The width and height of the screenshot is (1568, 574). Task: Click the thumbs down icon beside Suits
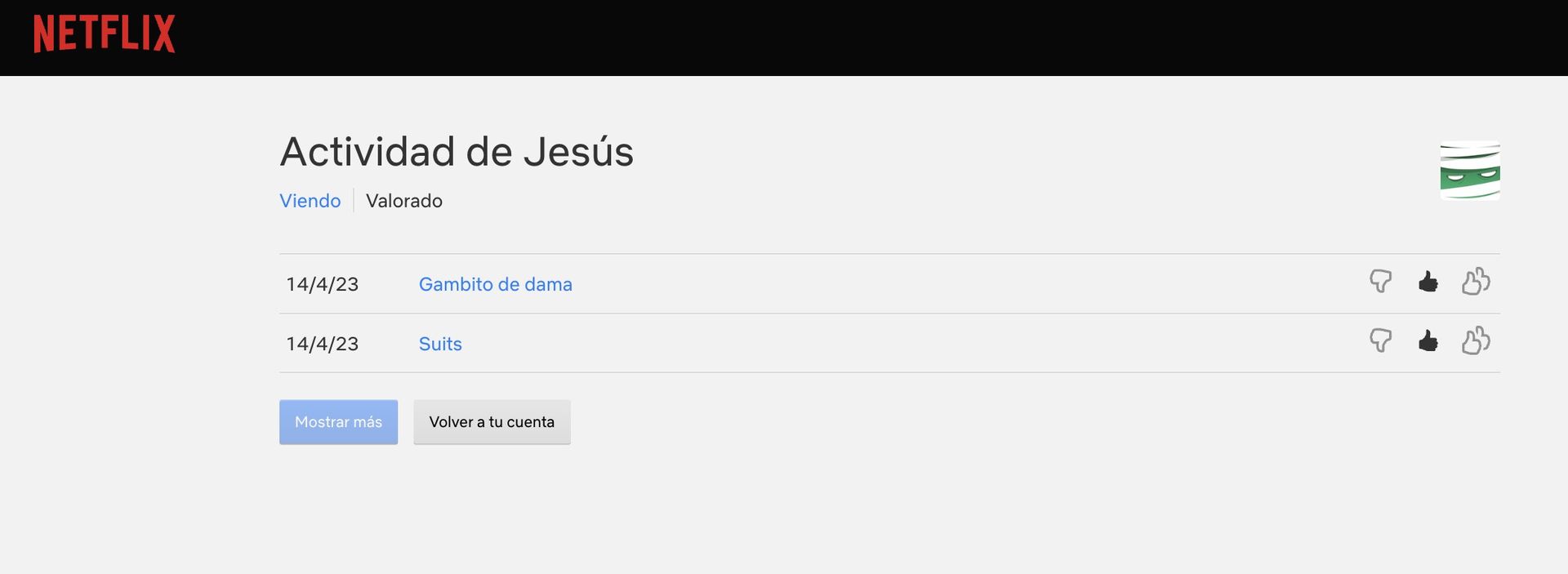coord(1379,341)
